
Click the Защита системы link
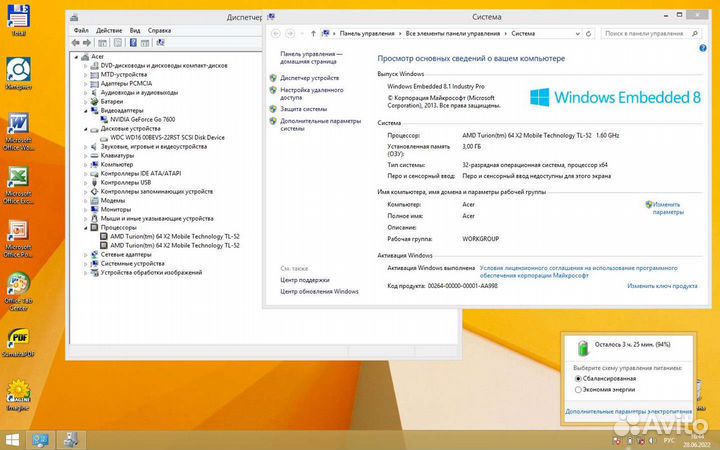point(303,109)
